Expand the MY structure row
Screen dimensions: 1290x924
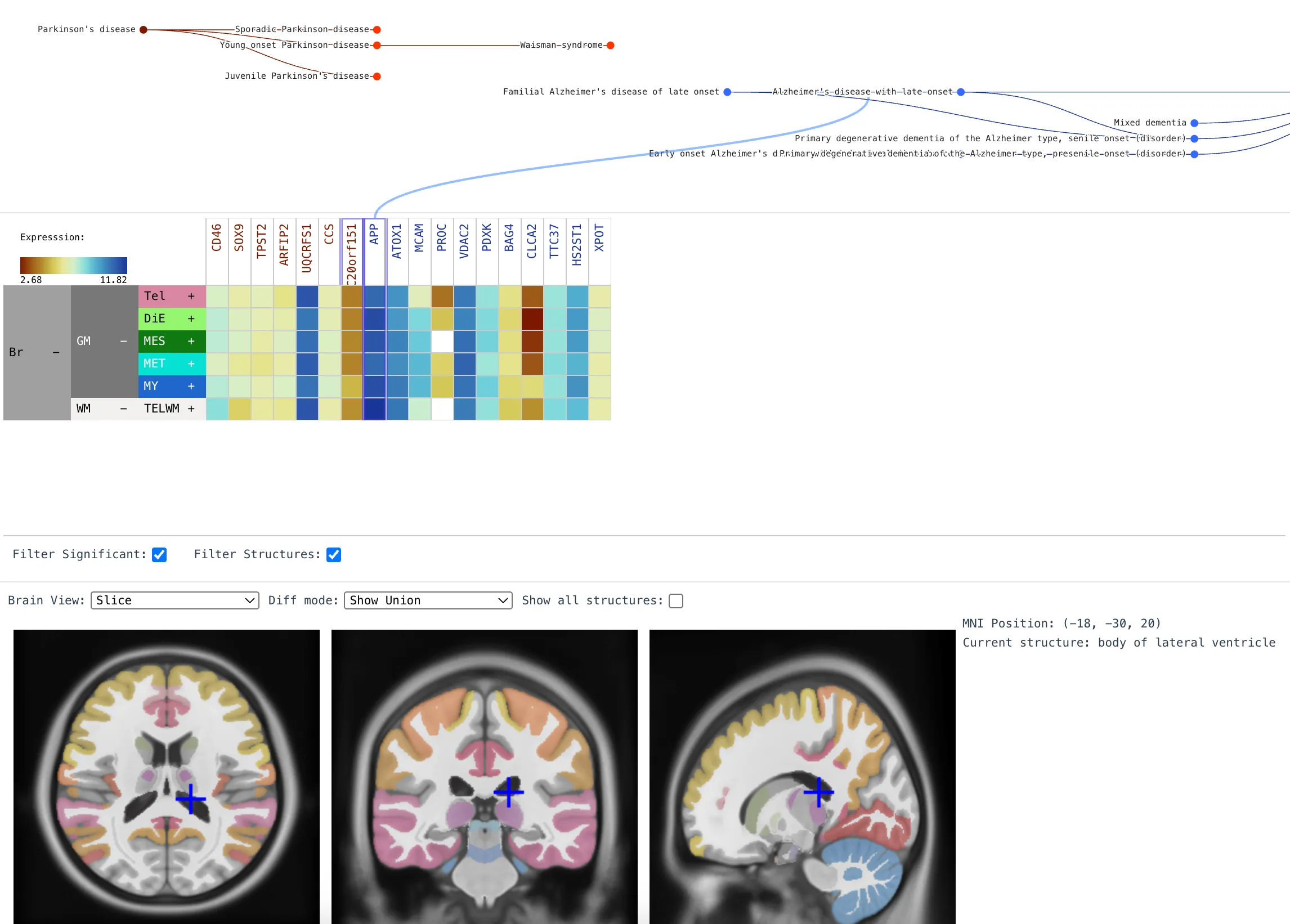pos(191,386)
